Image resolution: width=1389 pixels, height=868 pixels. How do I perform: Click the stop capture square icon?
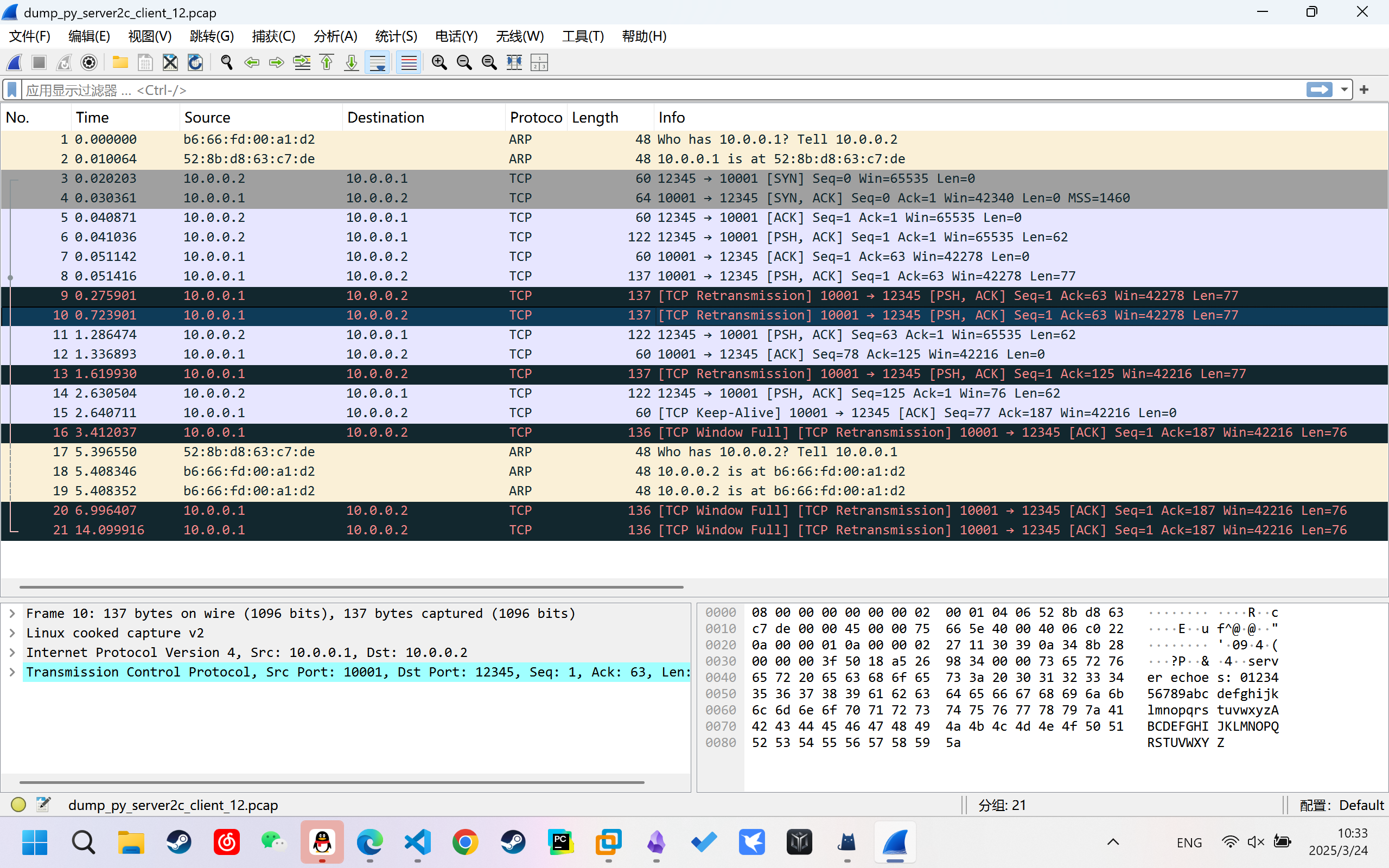coord(39,62)
